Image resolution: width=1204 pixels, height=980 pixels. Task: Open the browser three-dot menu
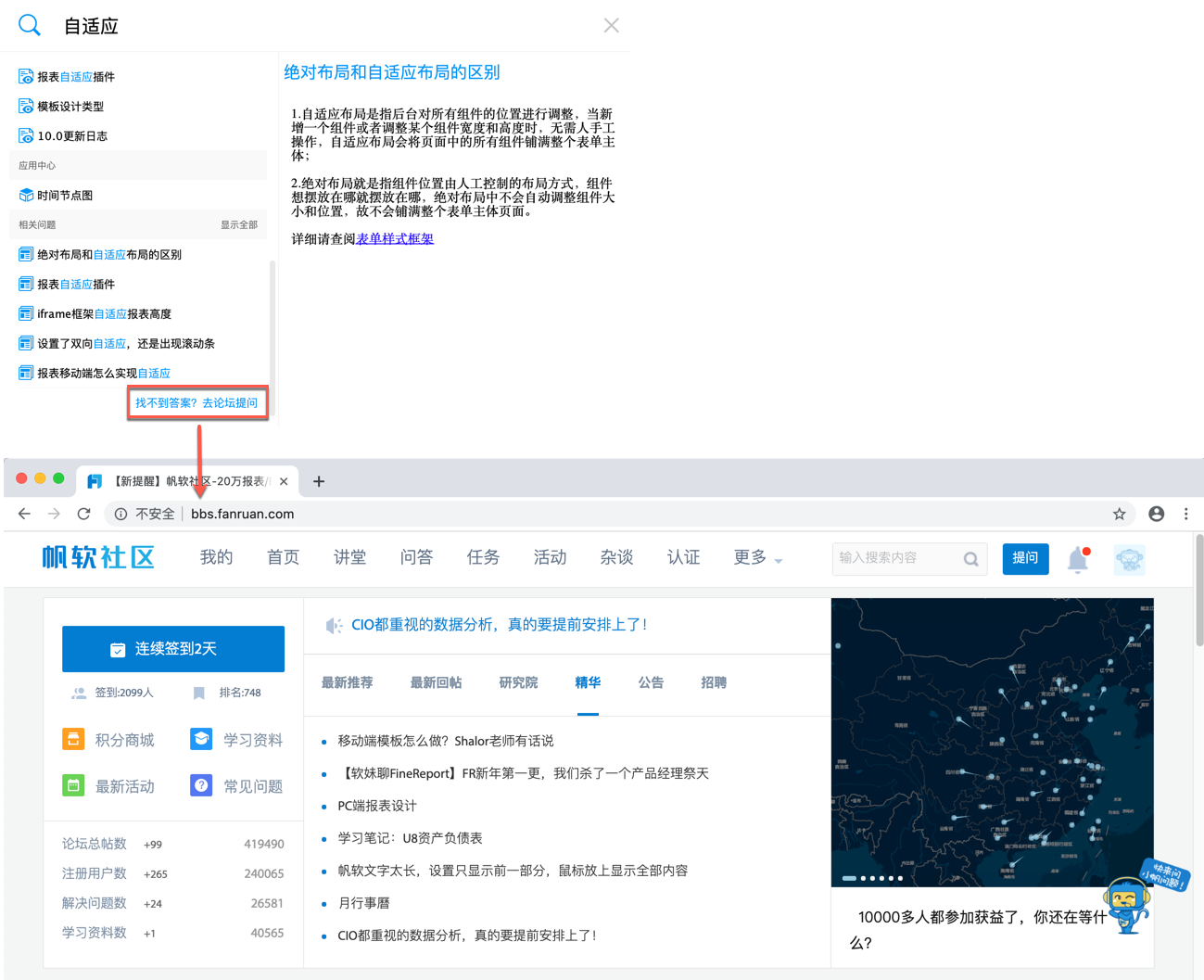coord(1185,514)
